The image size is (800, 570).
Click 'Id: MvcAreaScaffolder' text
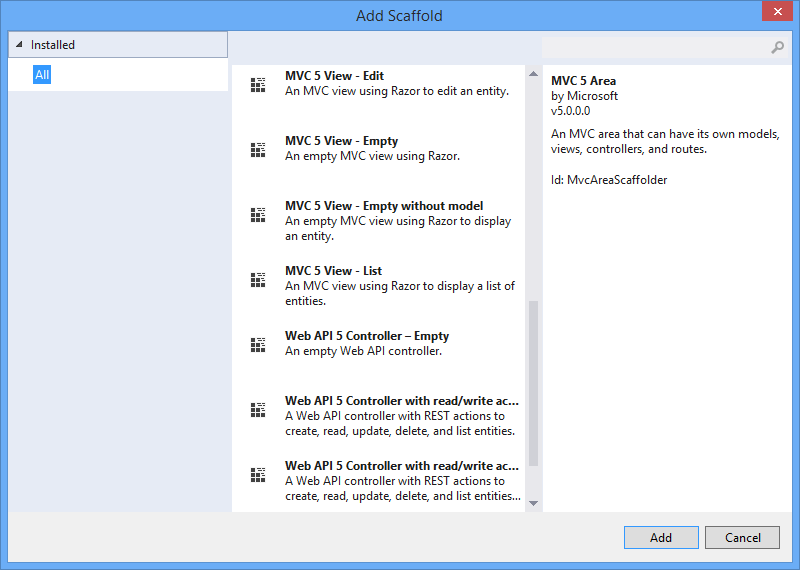pos(609,180)
